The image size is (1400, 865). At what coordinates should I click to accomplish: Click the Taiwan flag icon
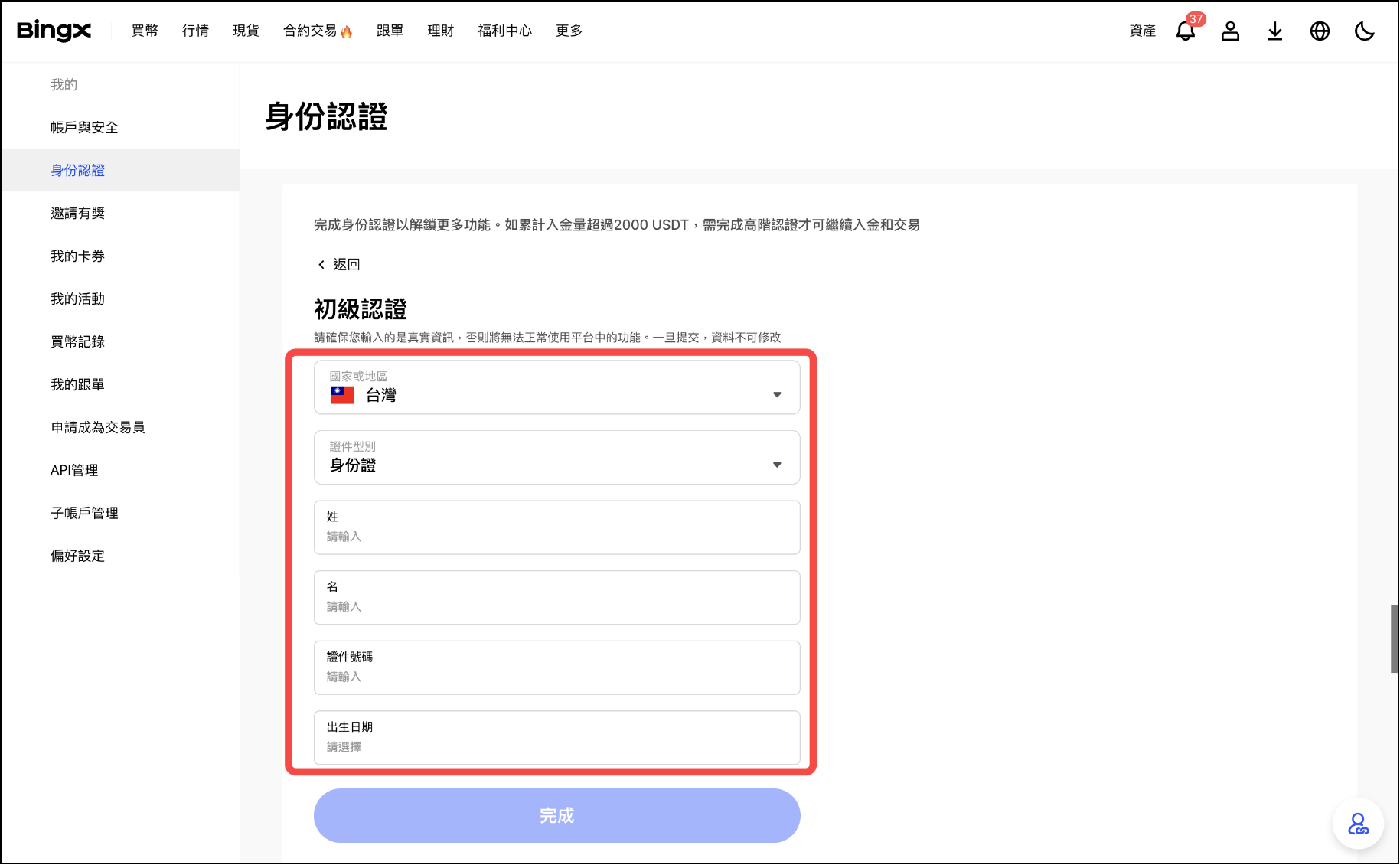[342, 395]
